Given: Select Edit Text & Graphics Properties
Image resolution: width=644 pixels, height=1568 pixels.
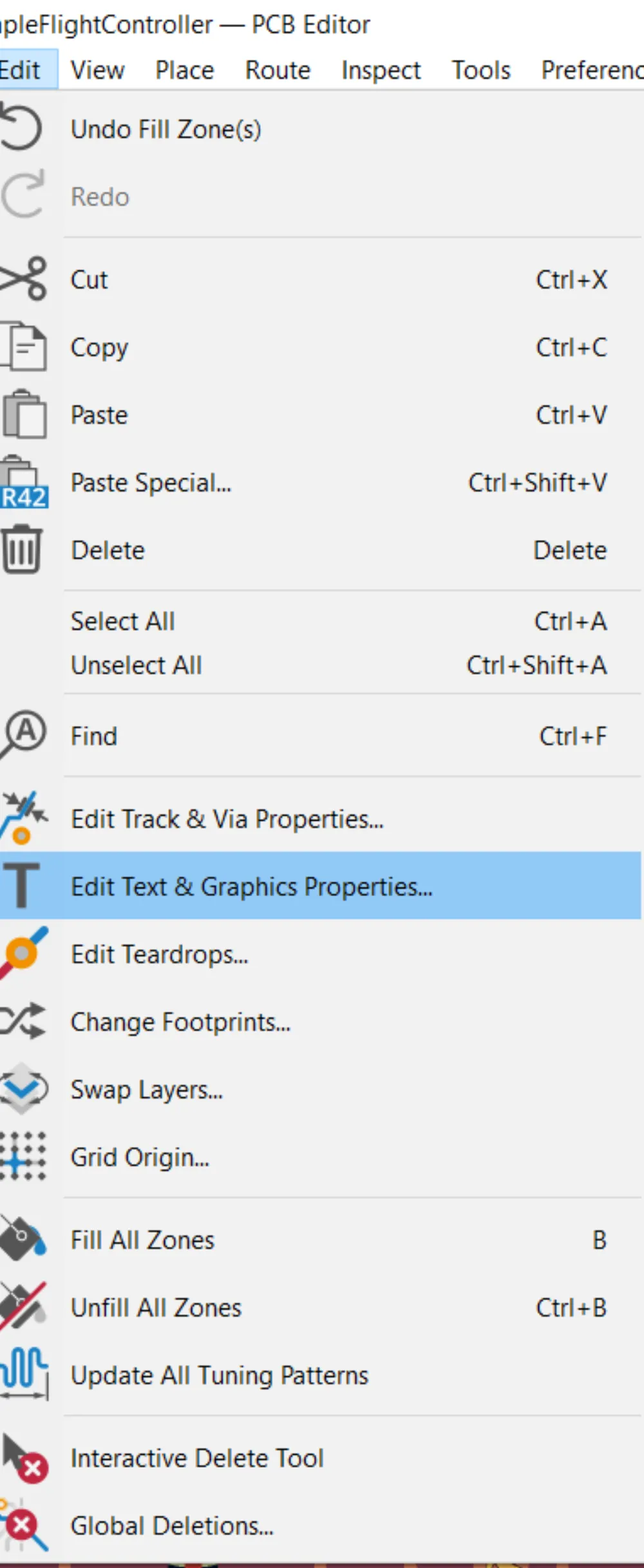Looking at the screenshot, I should (x=251, y=886).
